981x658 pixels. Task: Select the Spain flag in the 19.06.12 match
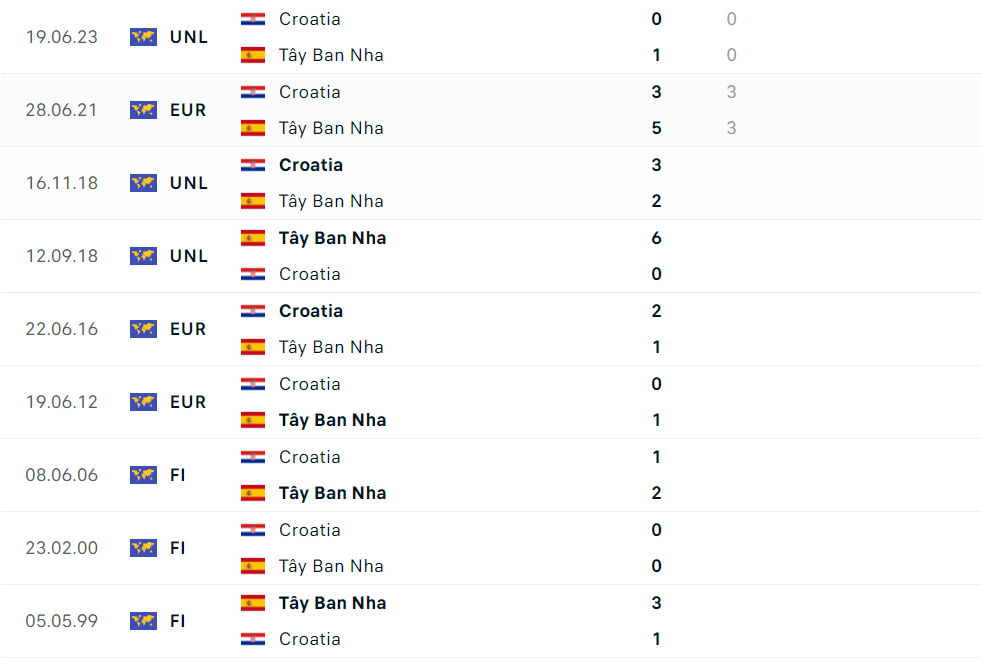coord(253,420)
